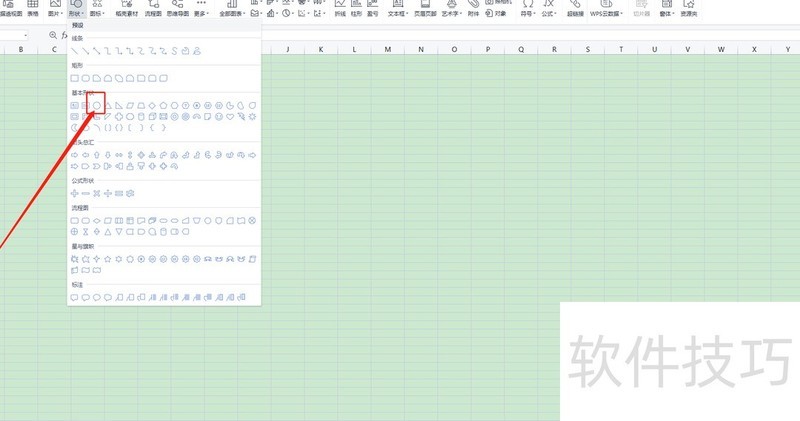
Task: Choose the plus sign equation shape
Action: point(74,193)
